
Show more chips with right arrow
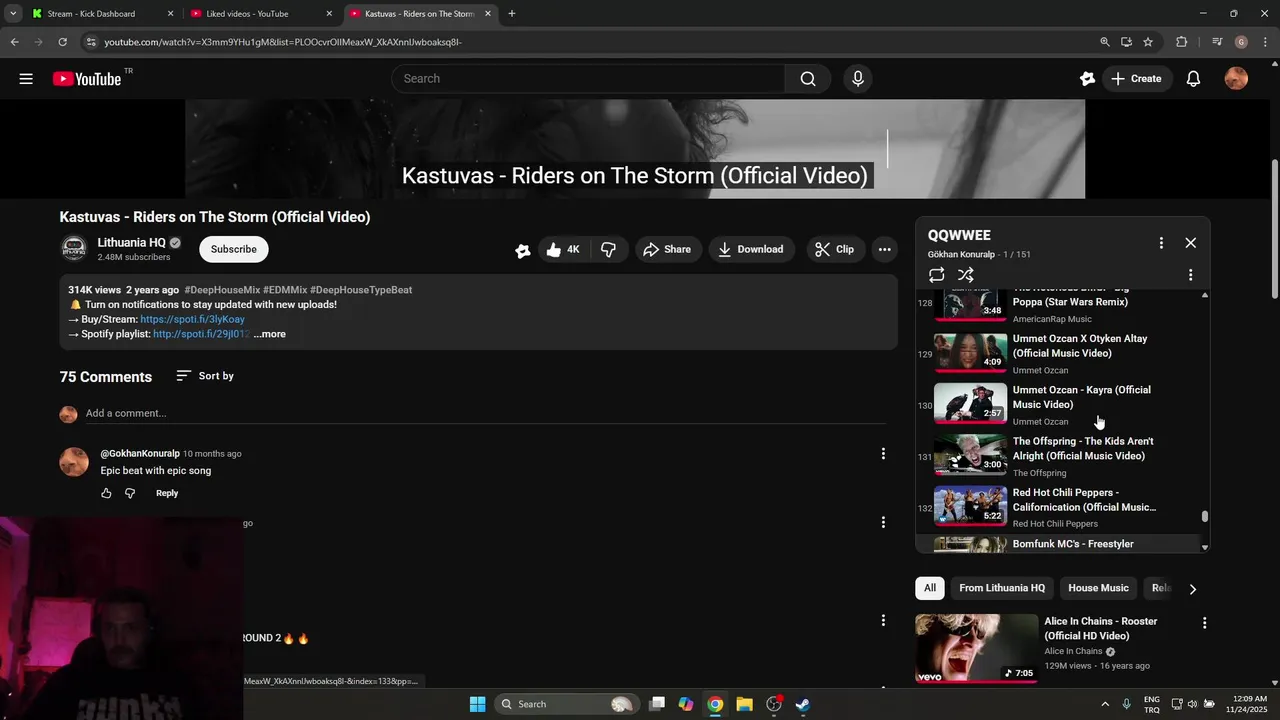point(1192,589)
